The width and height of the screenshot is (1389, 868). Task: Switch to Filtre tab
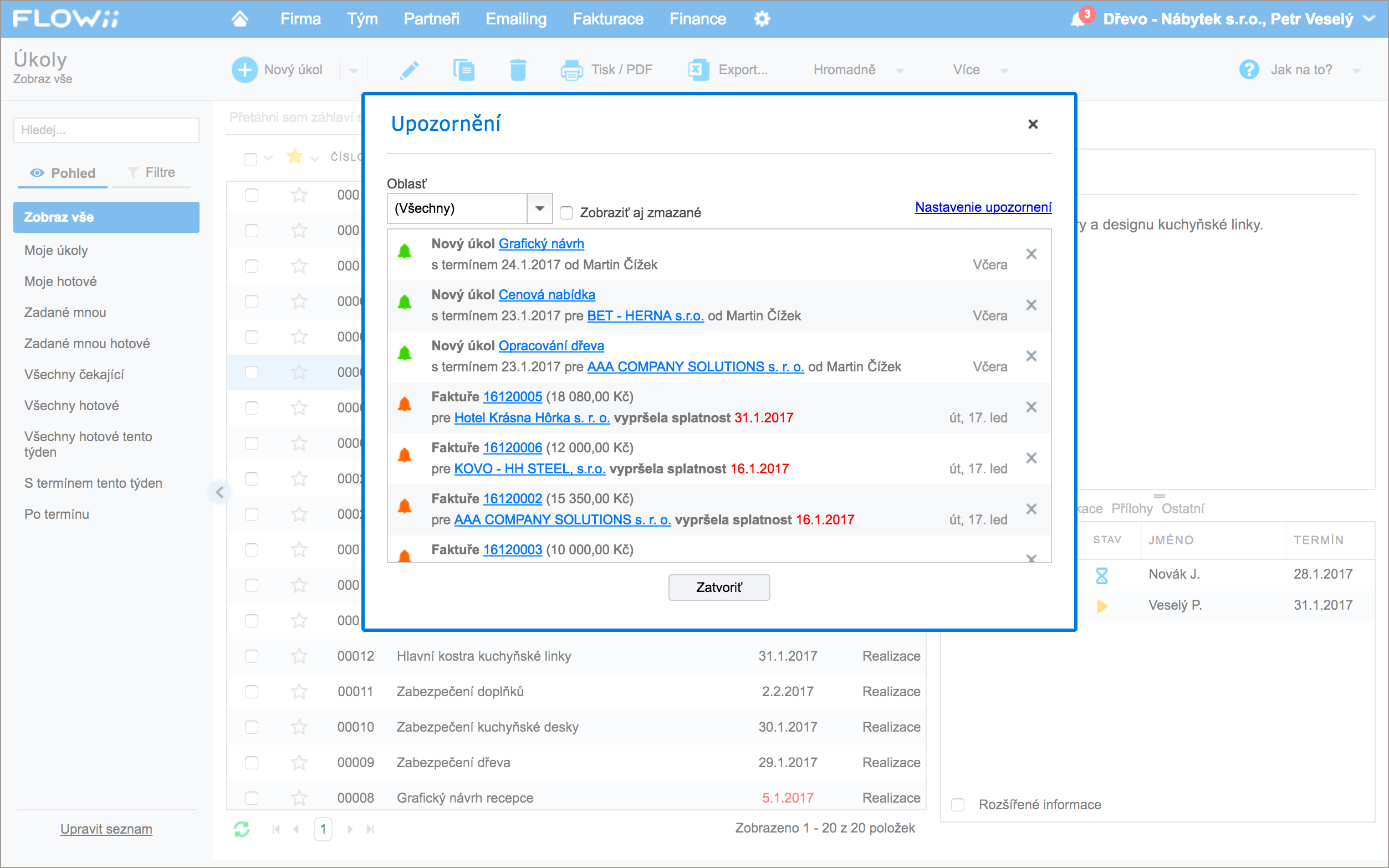151,172
